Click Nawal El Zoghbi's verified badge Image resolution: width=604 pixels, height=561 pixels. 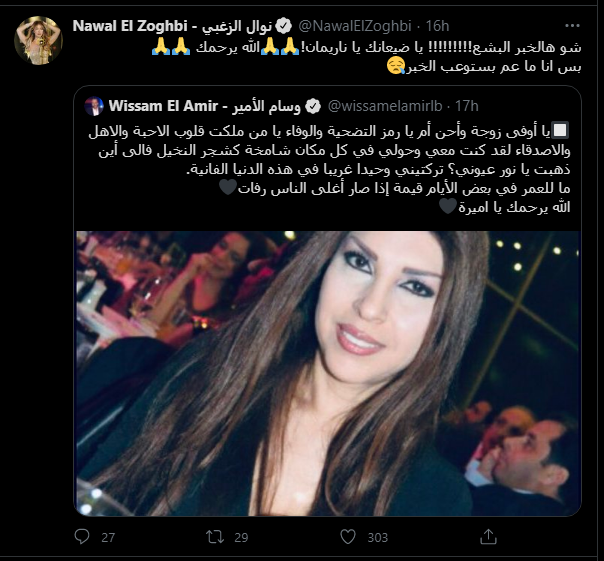tap(284, 26)
